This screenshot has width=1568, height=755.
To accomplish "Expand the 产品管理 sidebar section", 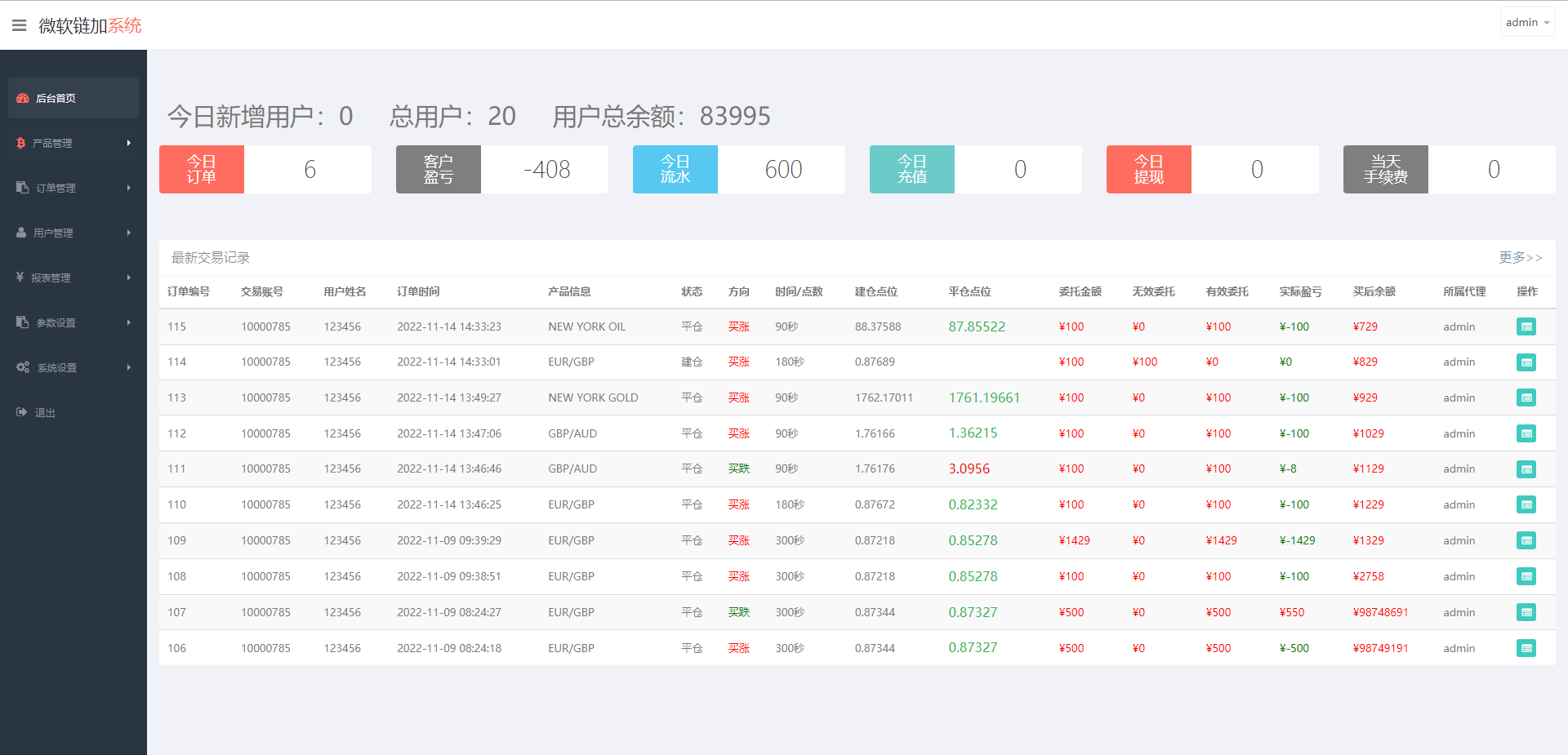I will pyautogui.click(x=73, y=143).
